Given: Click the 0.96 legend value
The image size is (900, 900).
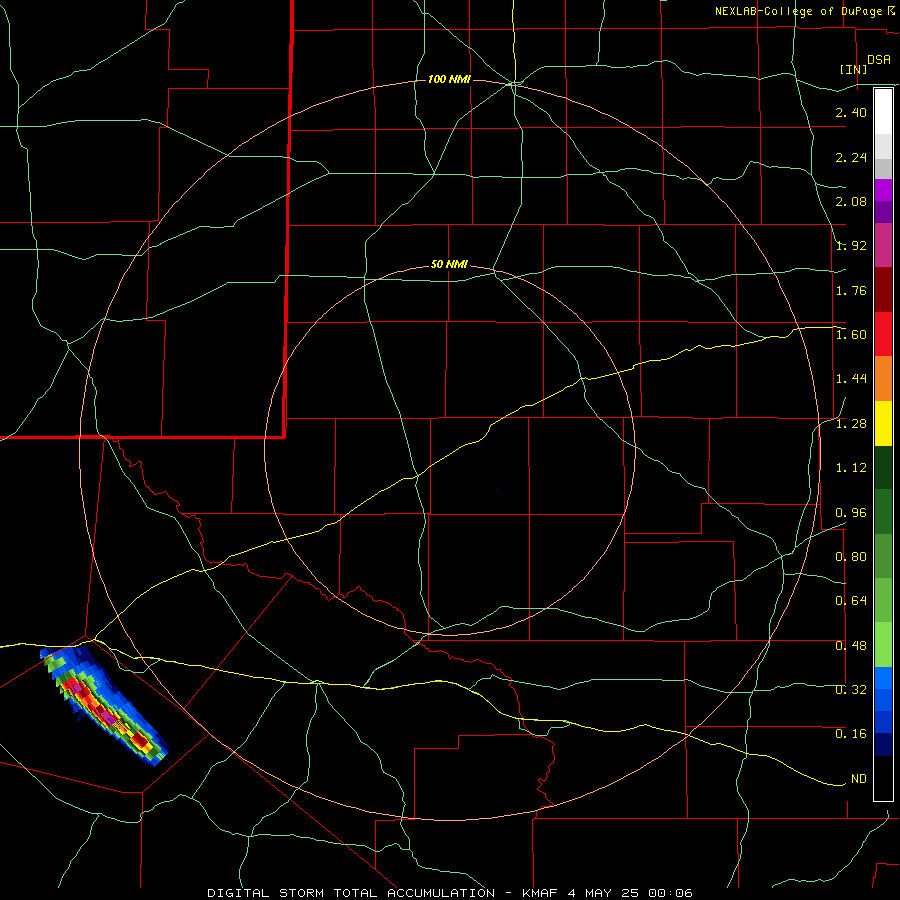Looking at the screenshot, I should point(851,513).
